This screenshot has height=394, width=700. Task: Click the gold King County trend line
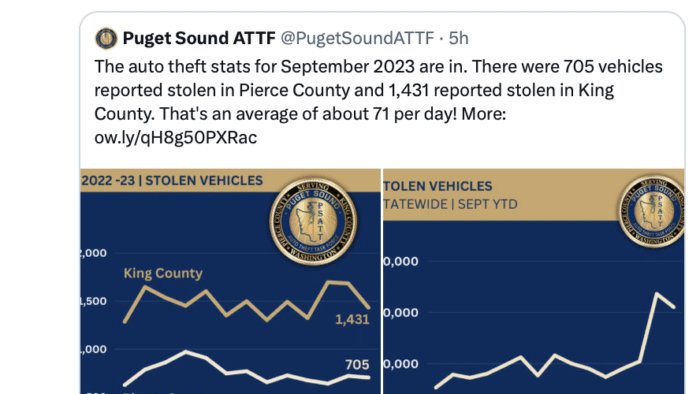coord(246,302)
